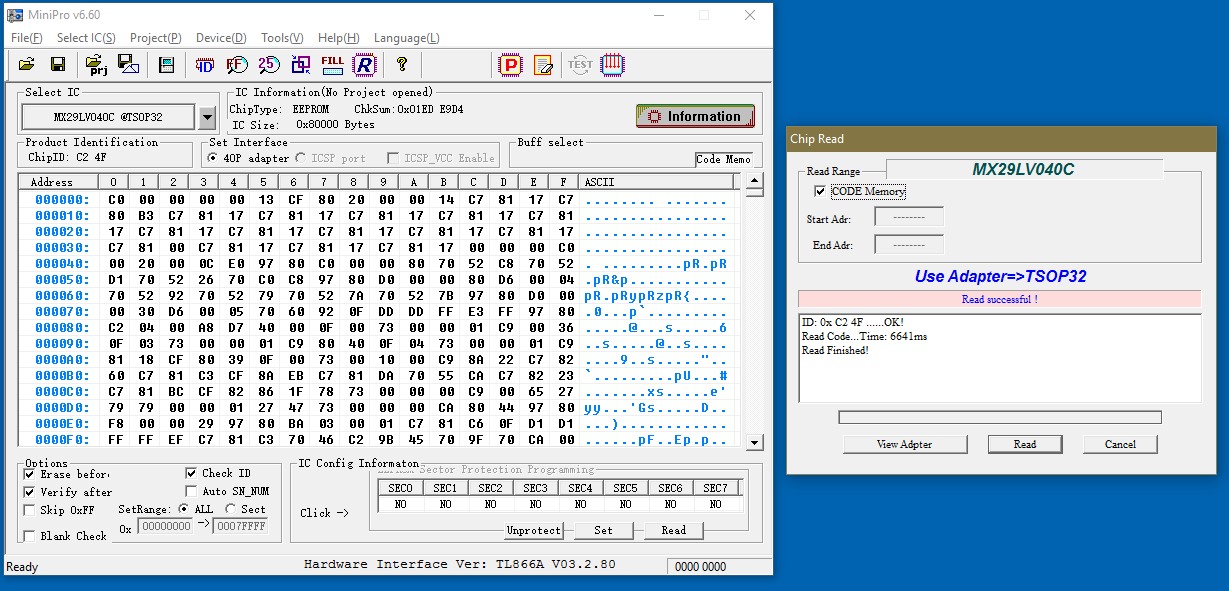Expand the Select IC dropdown arrow

[207, 117]
